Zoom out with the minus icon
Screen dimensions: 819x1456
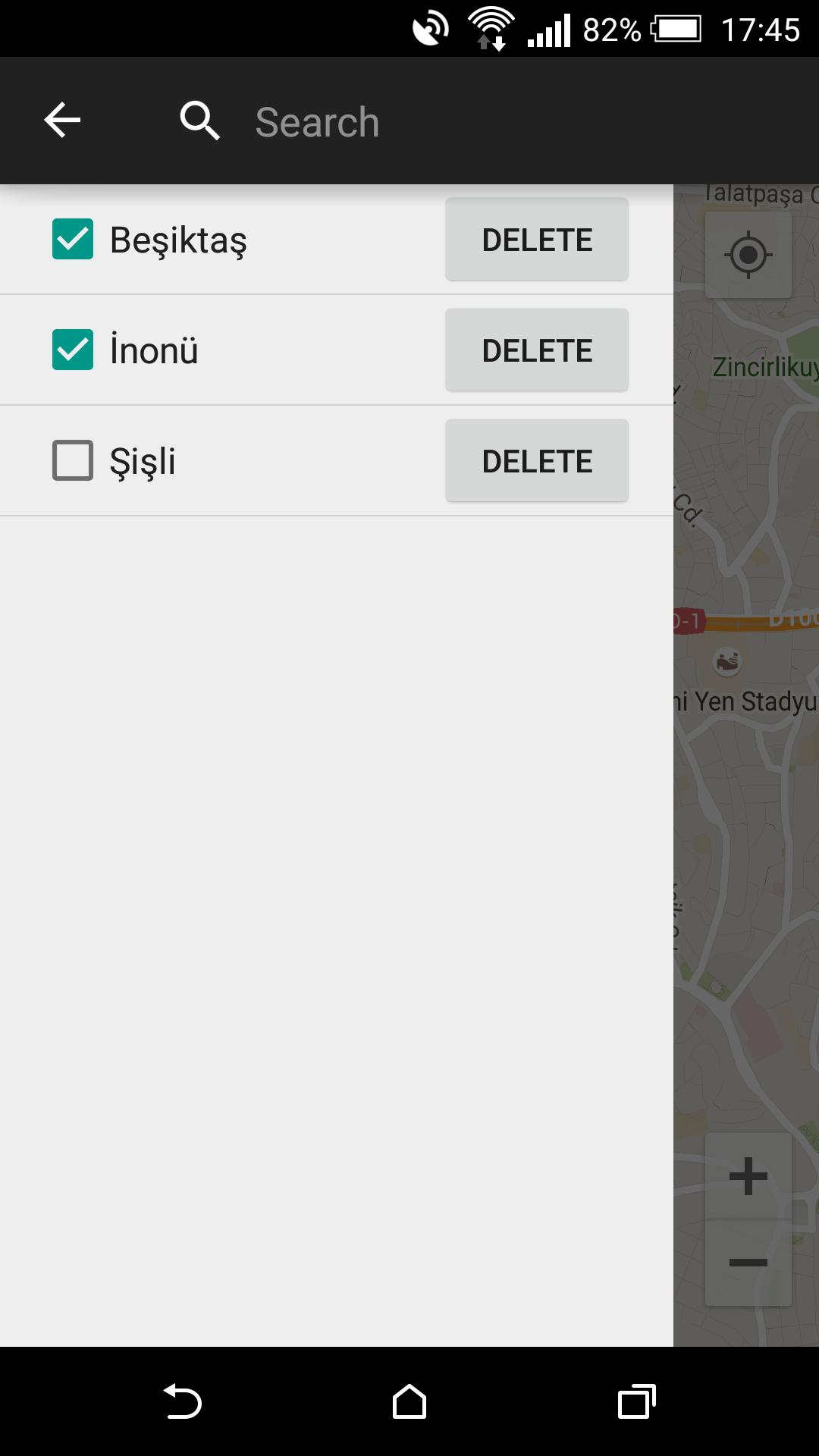click(748, 1263)
